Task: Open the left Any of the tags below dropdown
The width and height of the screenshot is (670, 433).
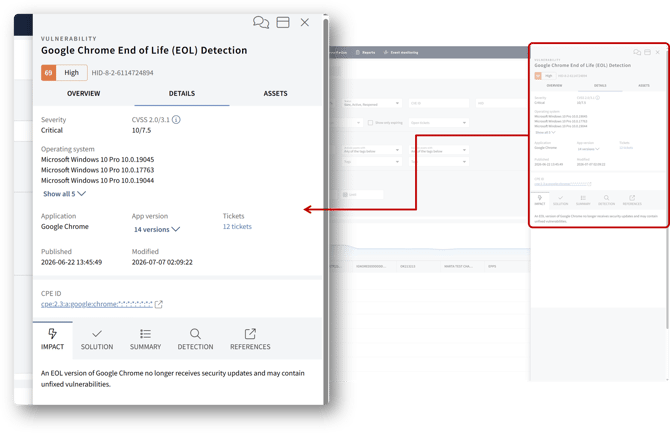Action: (x=371, y=150)
